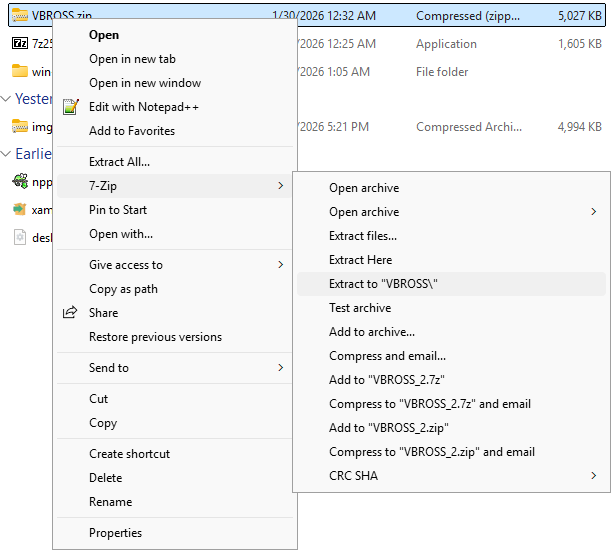Click the npp installer file icon
Image resolution: width=615 pixels, height=555 pixels.
[19, 182]
